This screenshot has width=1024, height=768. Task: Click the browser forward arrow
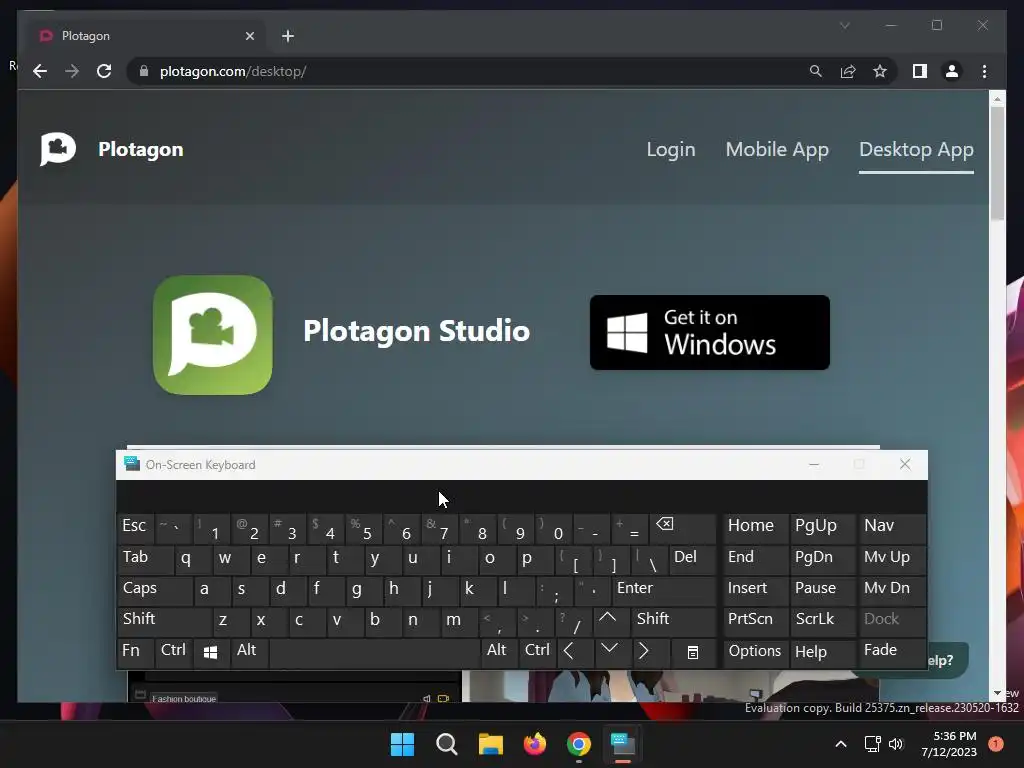tap(72, 71)
